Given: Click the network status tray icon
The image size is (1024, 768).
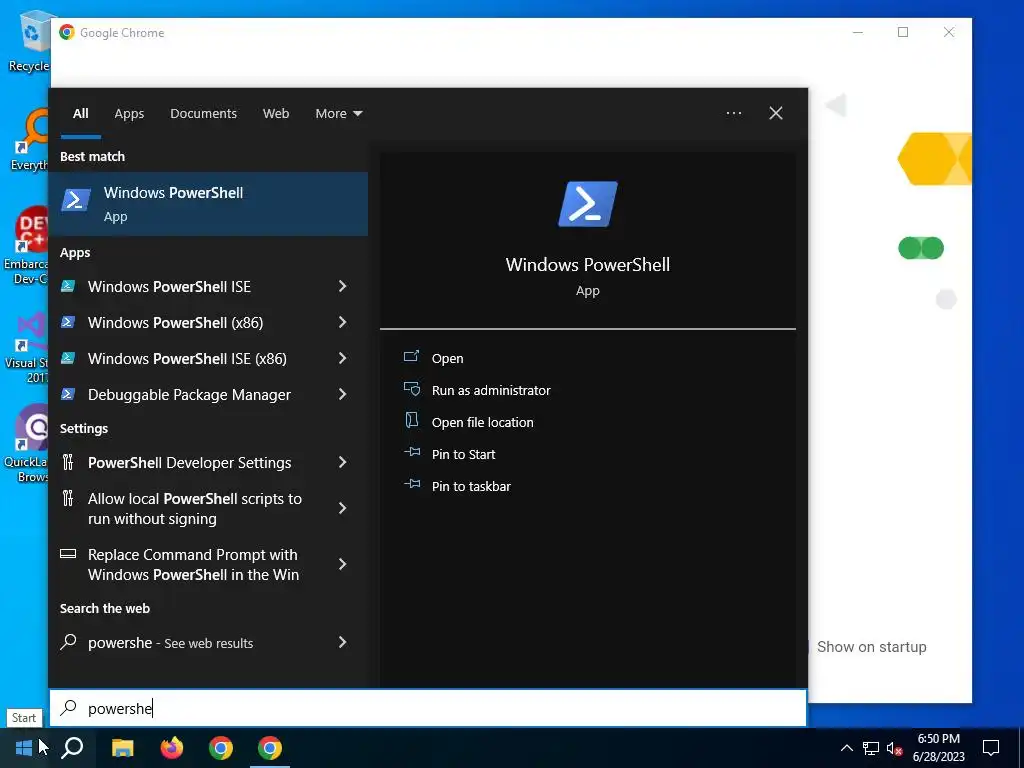Looking at the screenshot, I should 871,748.
